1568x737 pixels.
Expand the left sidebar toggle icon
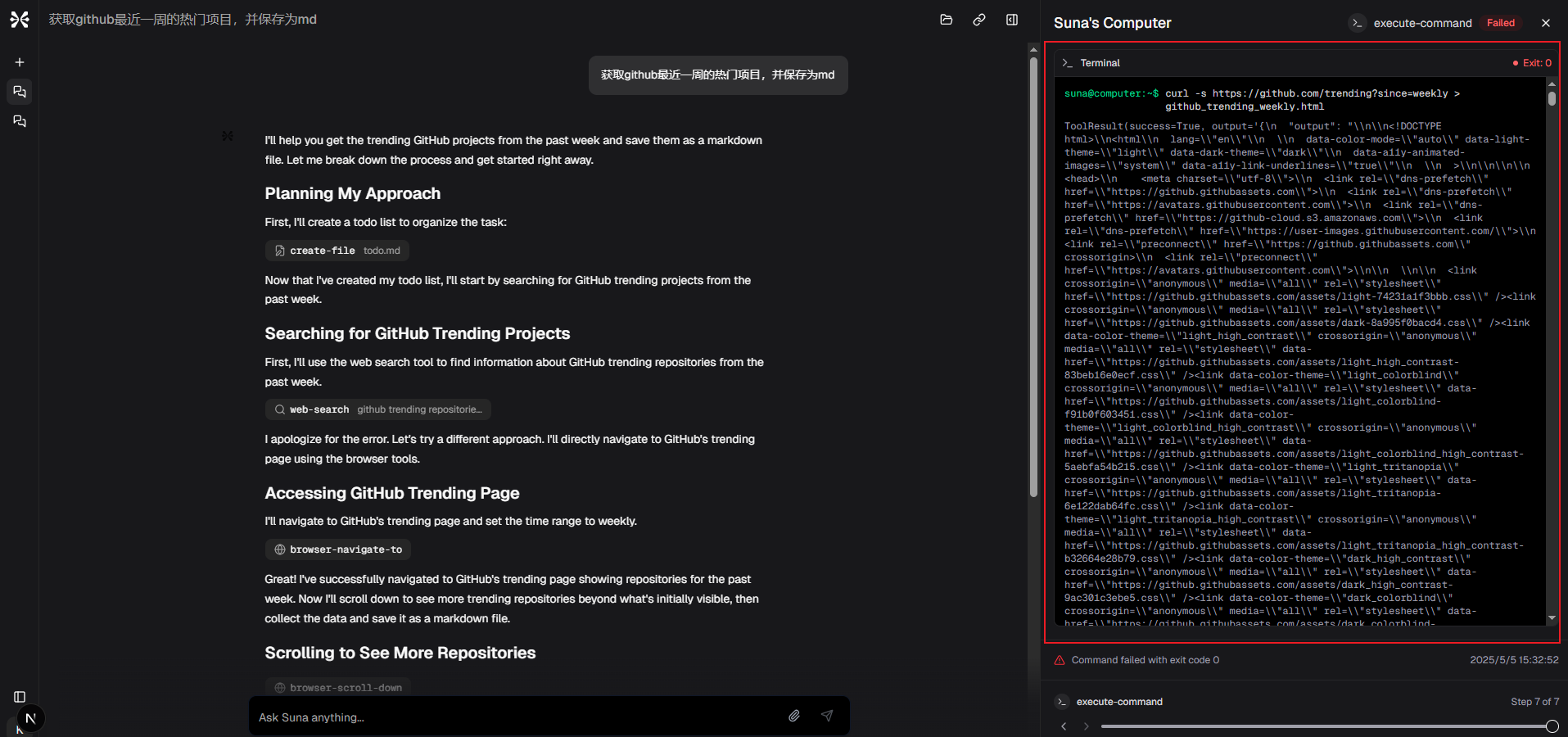click(20, 697)
